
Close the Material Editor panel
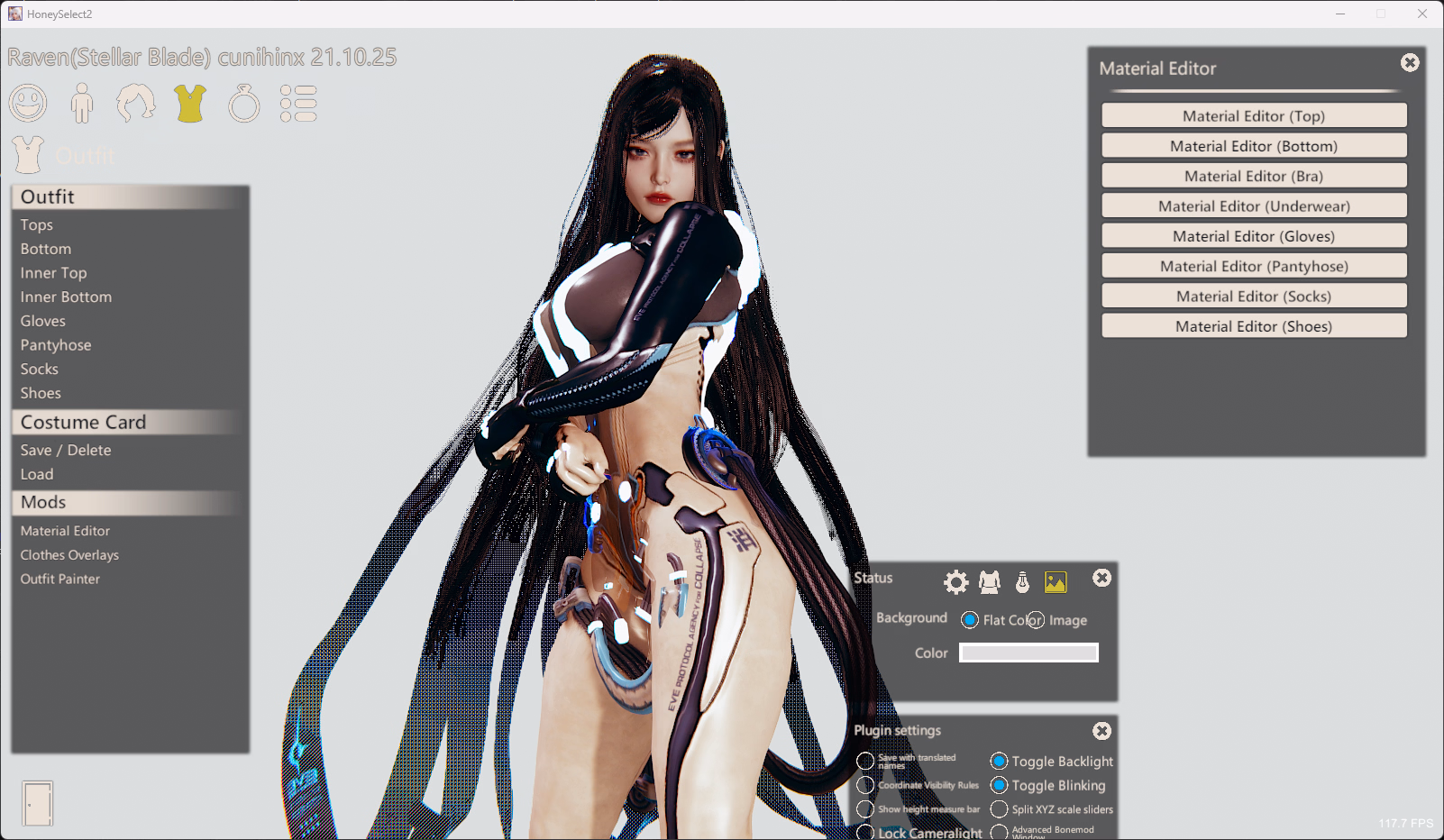pos(1410,63)
